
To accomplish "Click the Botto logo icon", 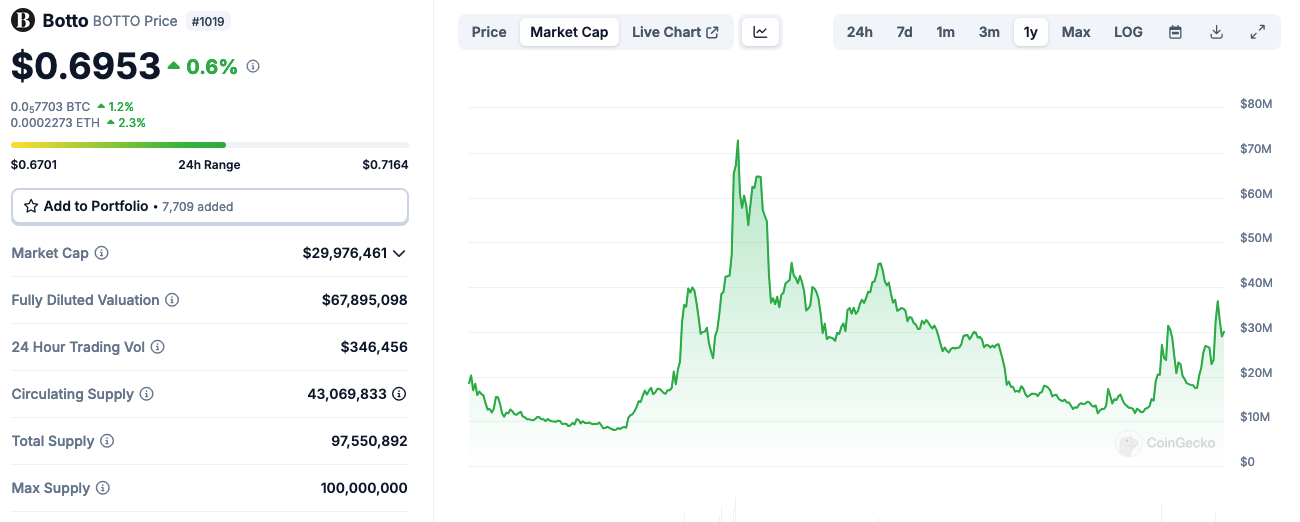I will tap(23, 20).
